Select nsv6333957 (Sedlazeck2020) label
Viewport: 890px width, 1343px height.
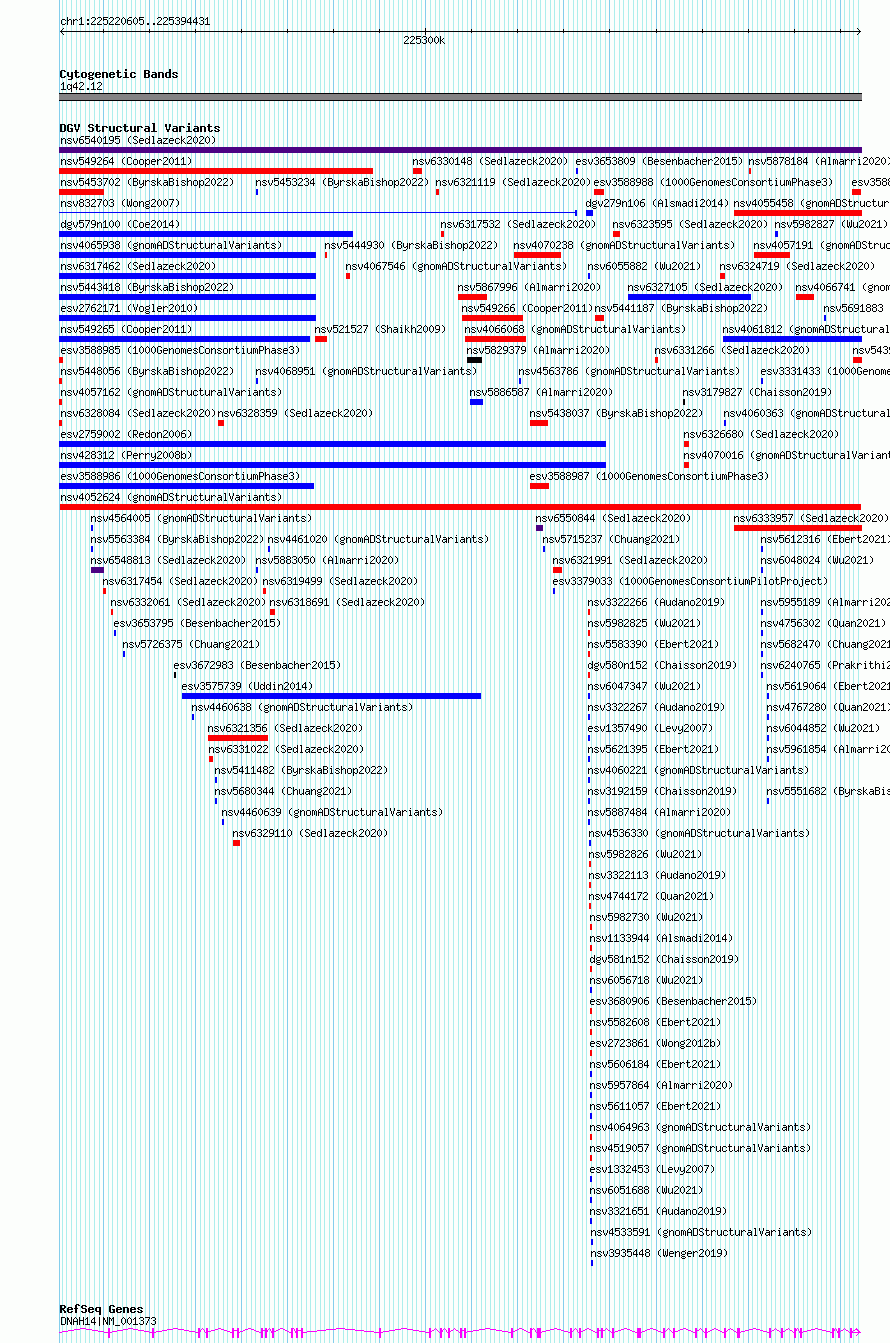pyautogui.click(x=811, y=518)
